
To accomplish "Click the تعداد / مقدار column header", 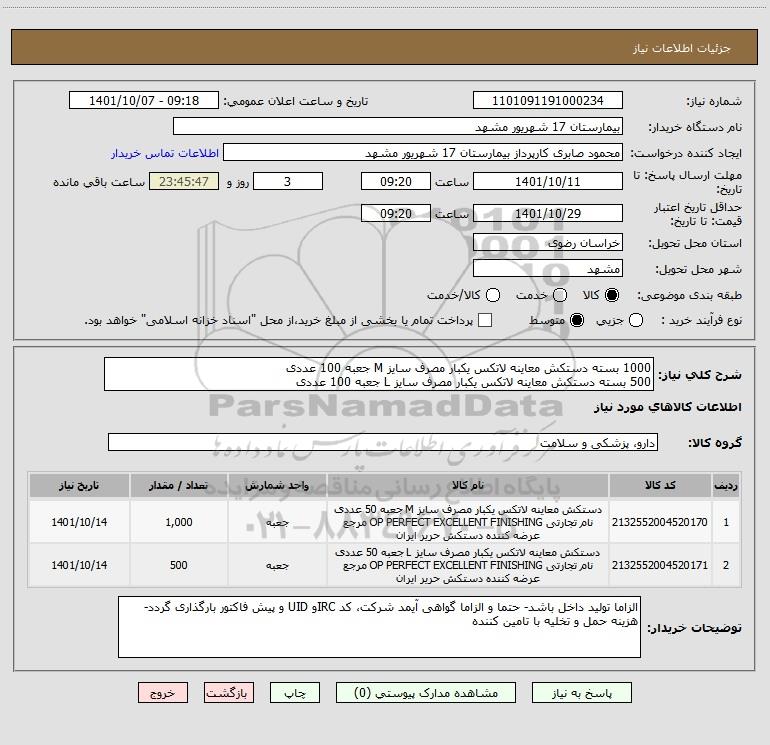I will [x=178, y=485].
